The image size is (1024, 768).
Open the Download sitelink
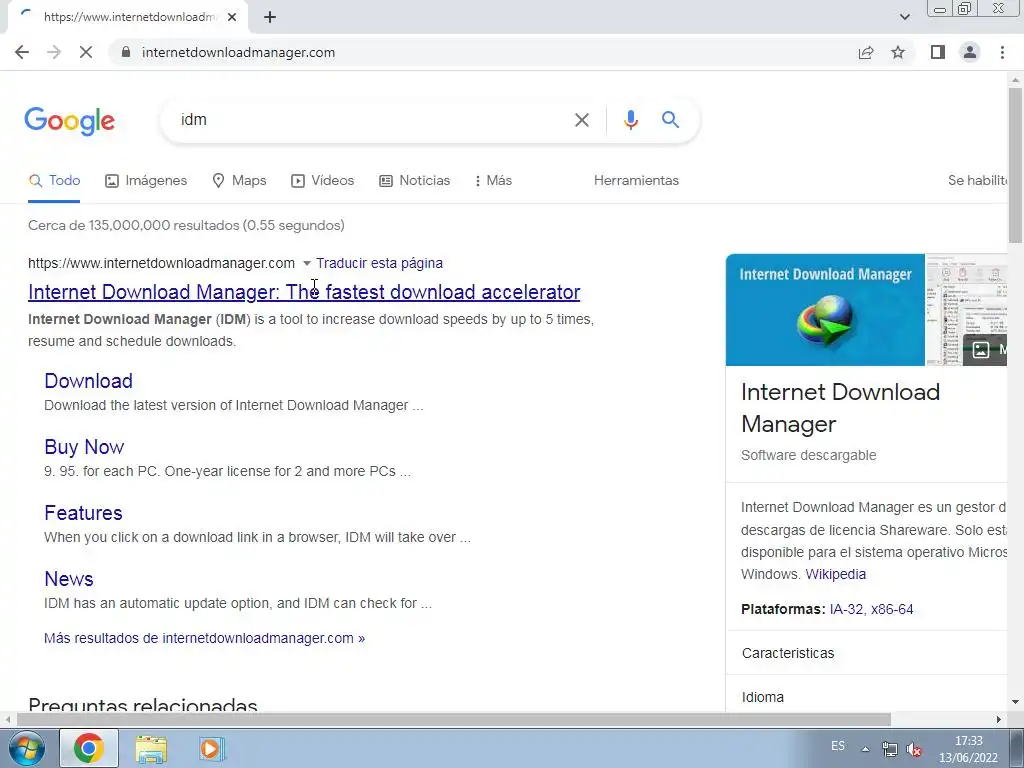click(x=88, y=381)
